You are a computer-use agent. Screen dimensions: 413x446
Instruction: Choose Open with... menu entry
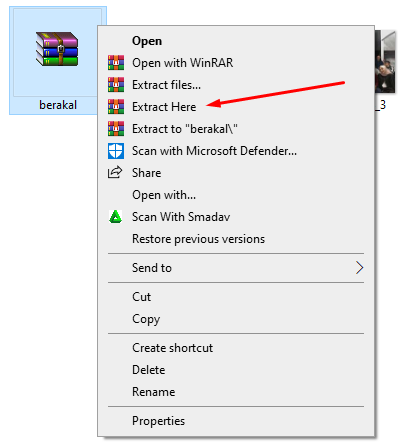[x=236, y=195]
